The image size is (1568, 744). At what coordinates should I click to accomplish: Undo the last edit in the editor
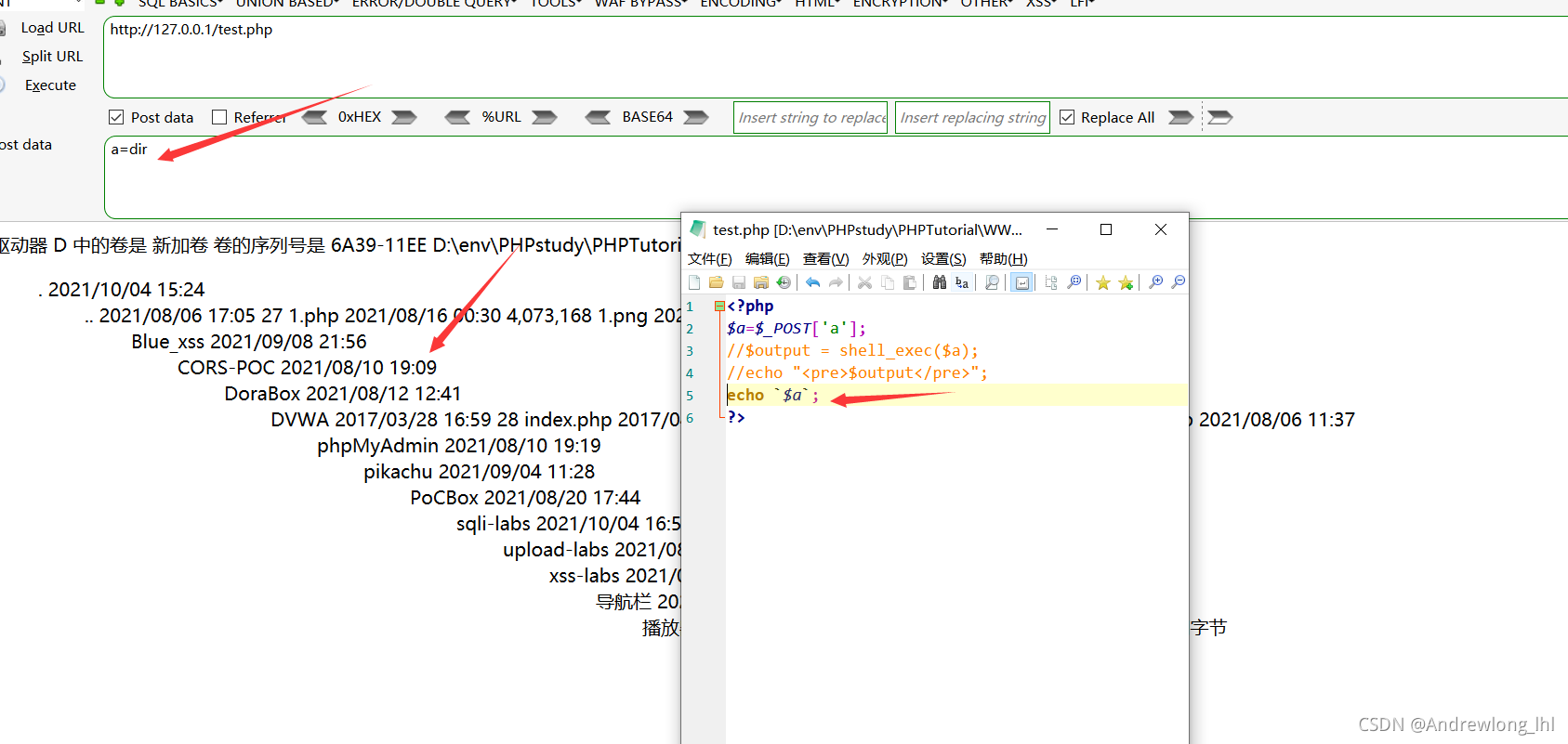click(x=813, y=282)
